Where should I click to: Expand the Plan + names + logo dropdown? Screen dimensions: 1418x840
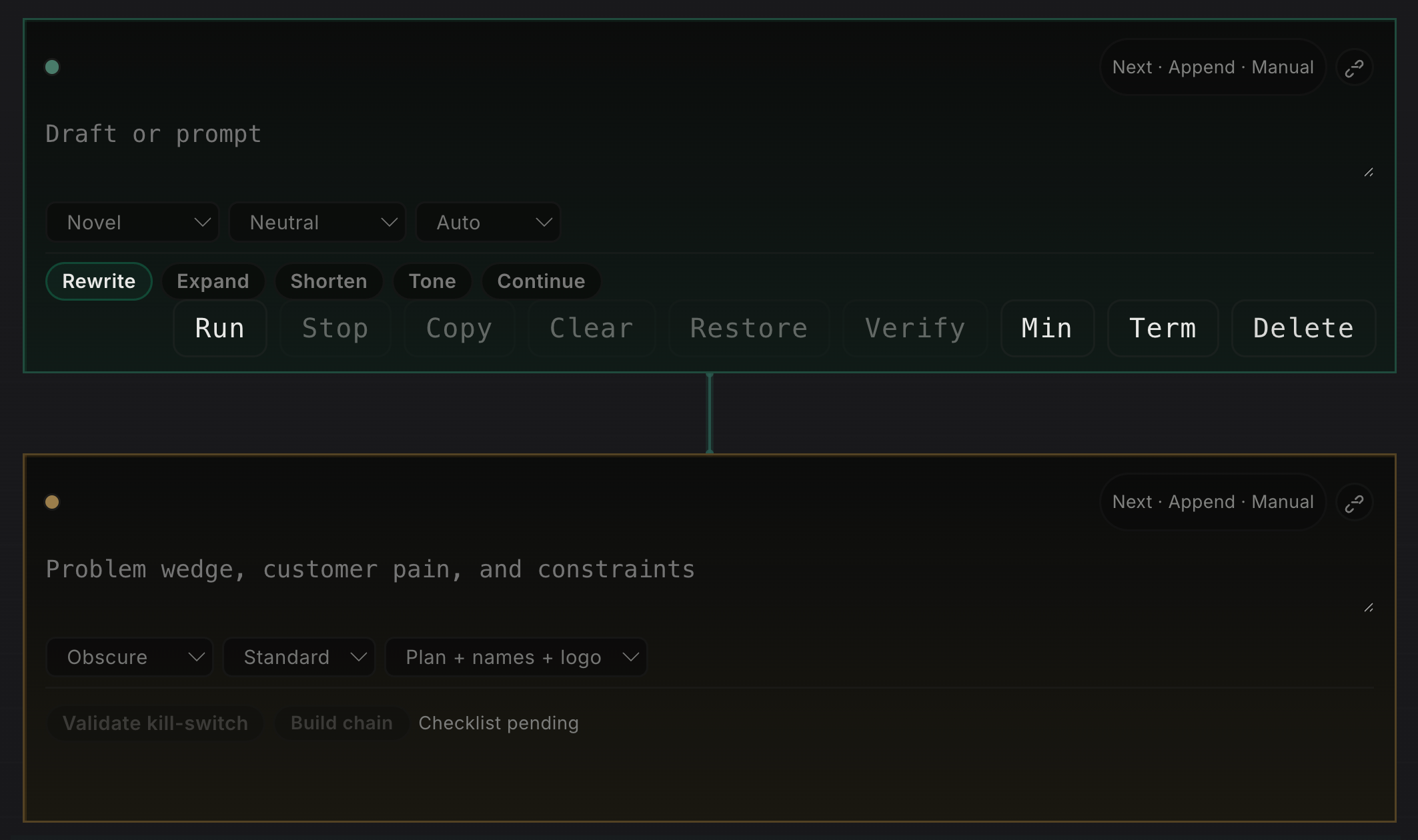516,657
